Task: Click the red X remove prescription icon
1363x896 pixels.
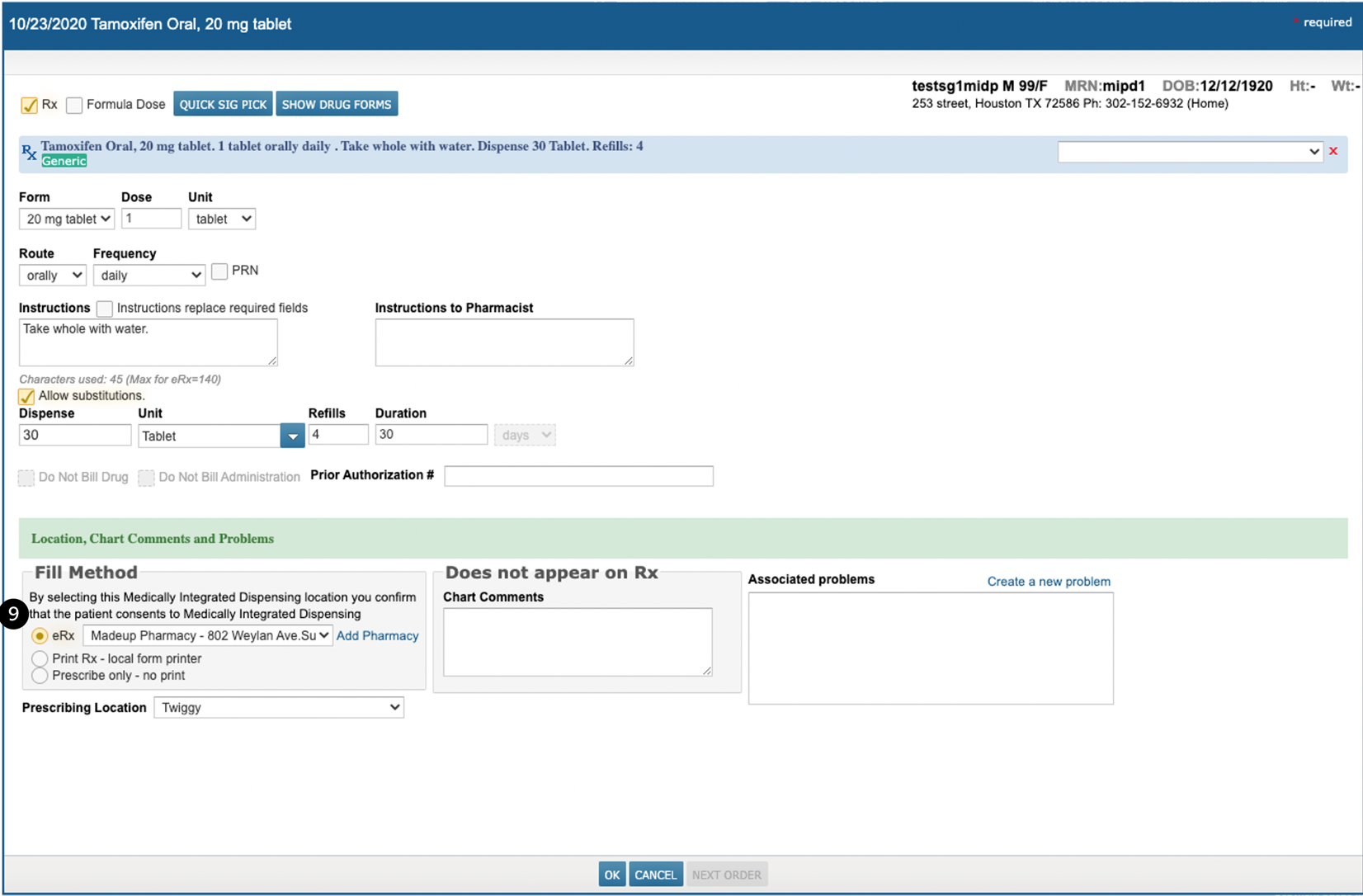Action: click(x=1332, y=151)
